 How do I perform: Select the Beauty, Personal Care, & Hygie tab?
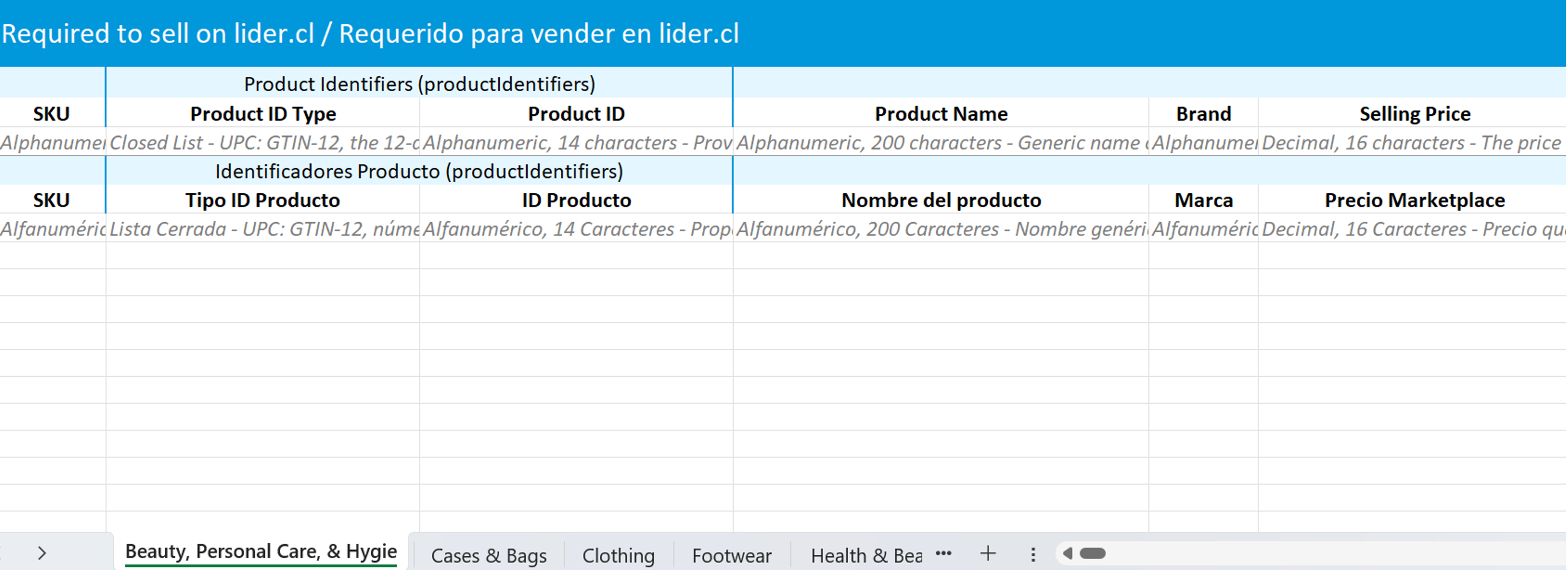pos(261,552)
